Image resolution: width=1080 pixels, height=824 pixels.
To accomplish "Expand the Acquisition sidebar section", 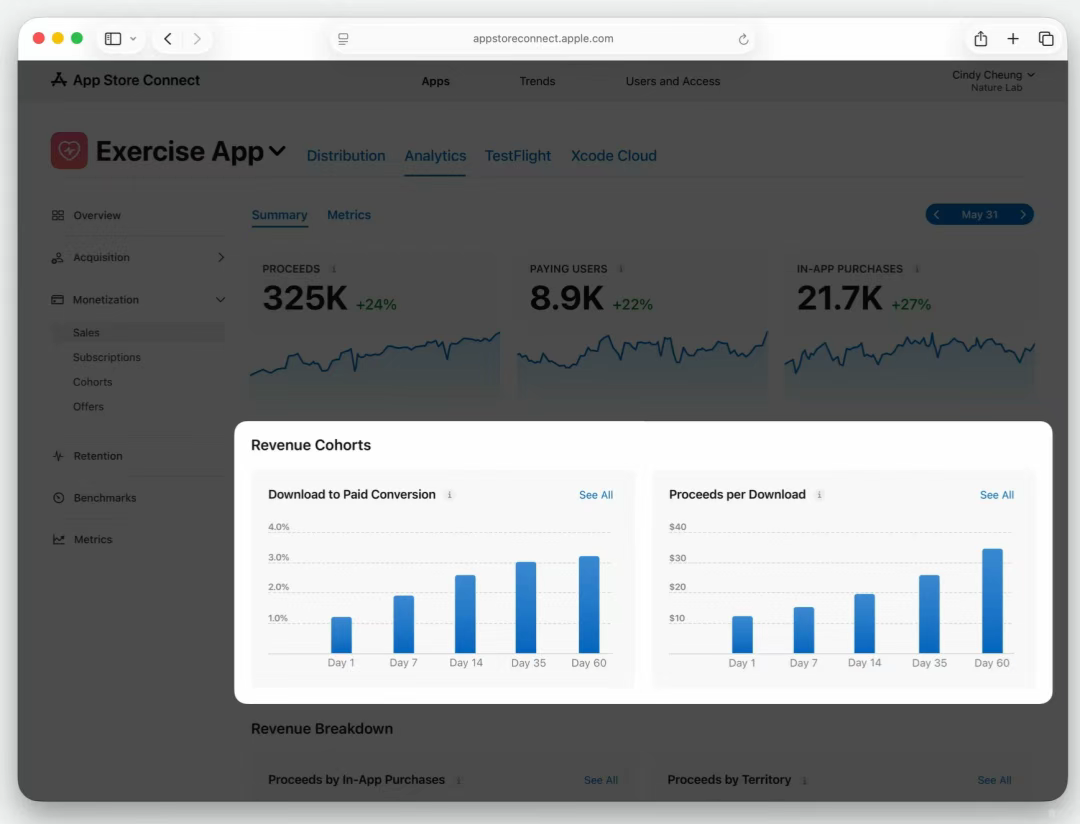I will (220, 258).
